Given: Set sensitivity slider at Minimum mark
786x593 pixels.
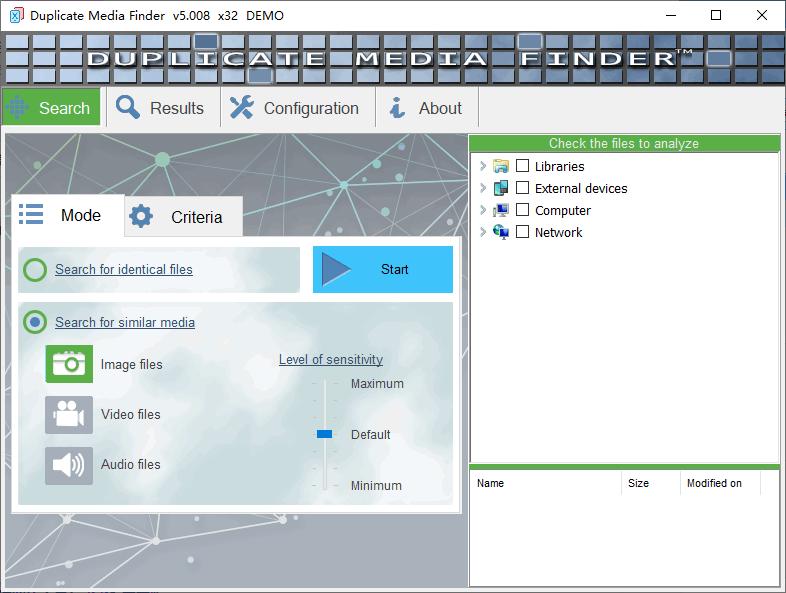Looking at the screenshot, I should coord(325,486).
